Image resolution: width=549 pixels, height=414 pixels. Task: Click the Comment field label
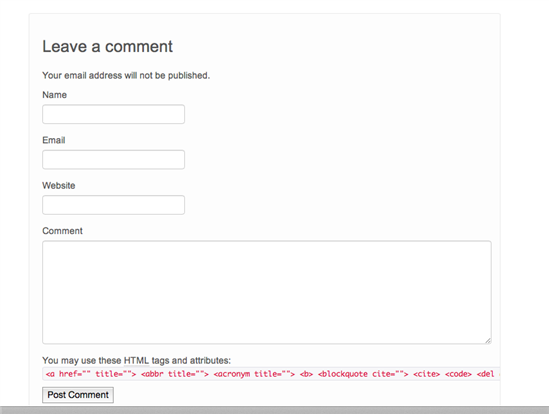click(62, 231)
